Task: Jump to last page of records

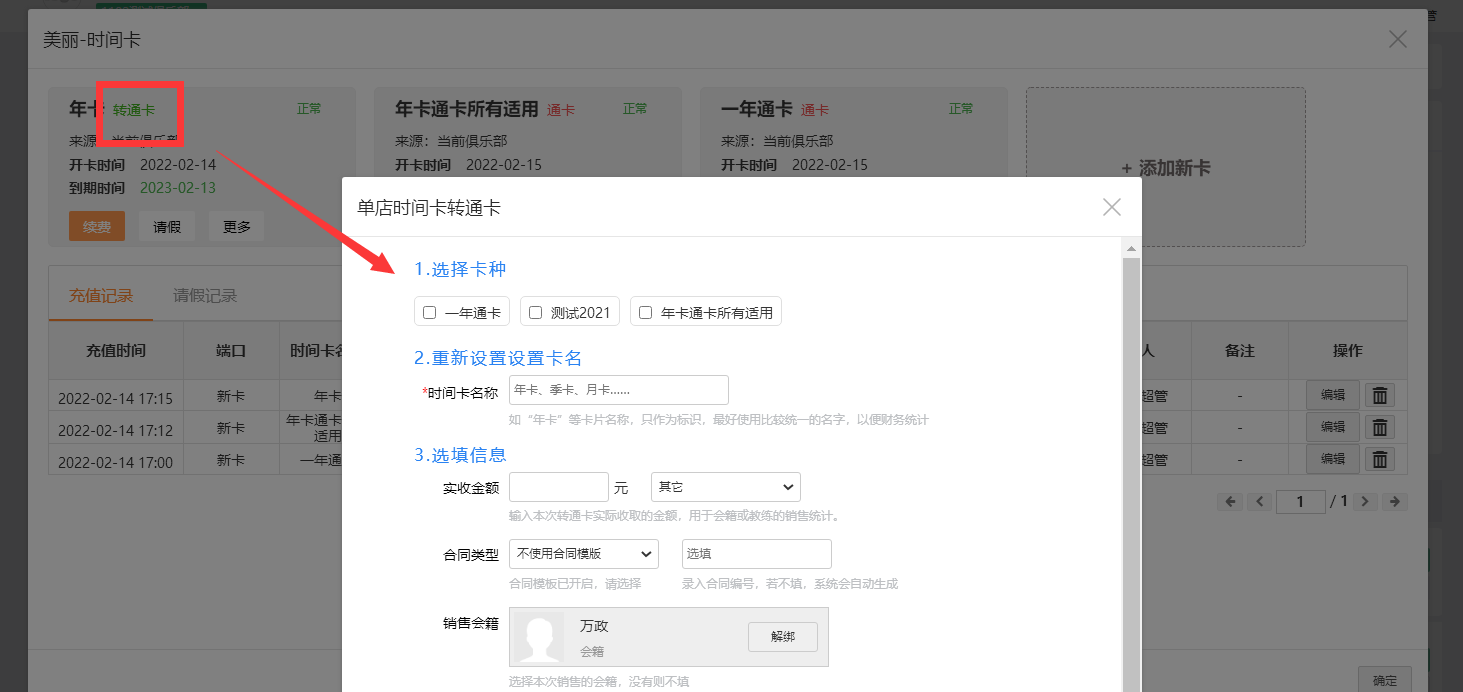Action: (1394, 501)
